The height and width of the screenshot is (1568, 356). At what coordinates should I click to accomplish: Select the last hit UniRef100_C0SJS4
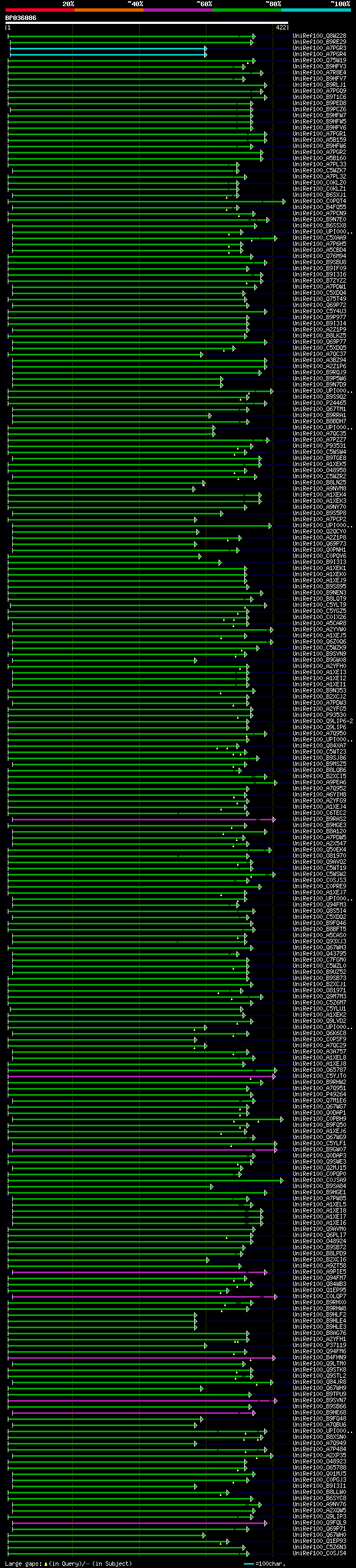319,1554
